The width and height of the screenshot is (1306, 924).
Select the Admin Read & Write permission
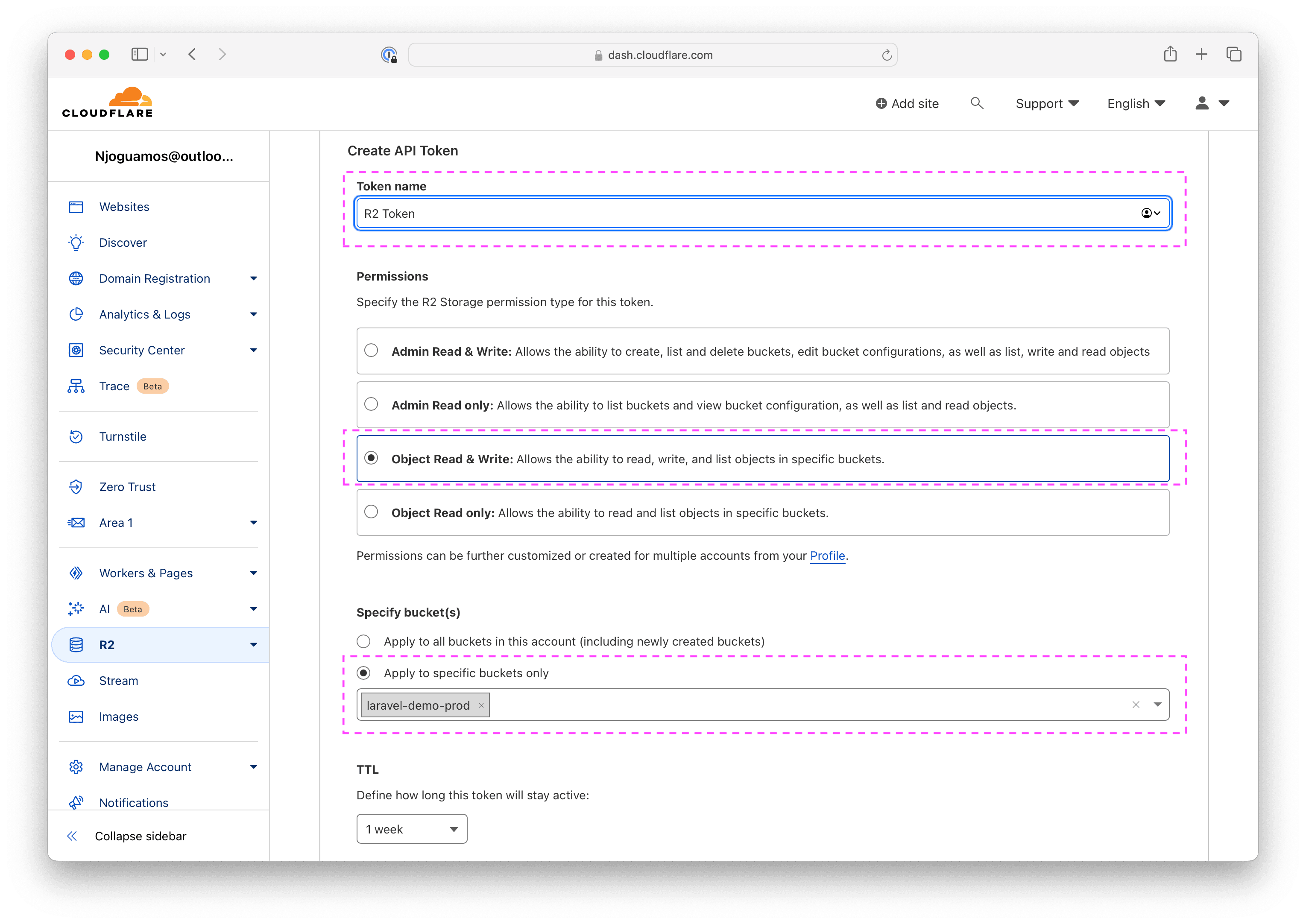coord(372,351)
